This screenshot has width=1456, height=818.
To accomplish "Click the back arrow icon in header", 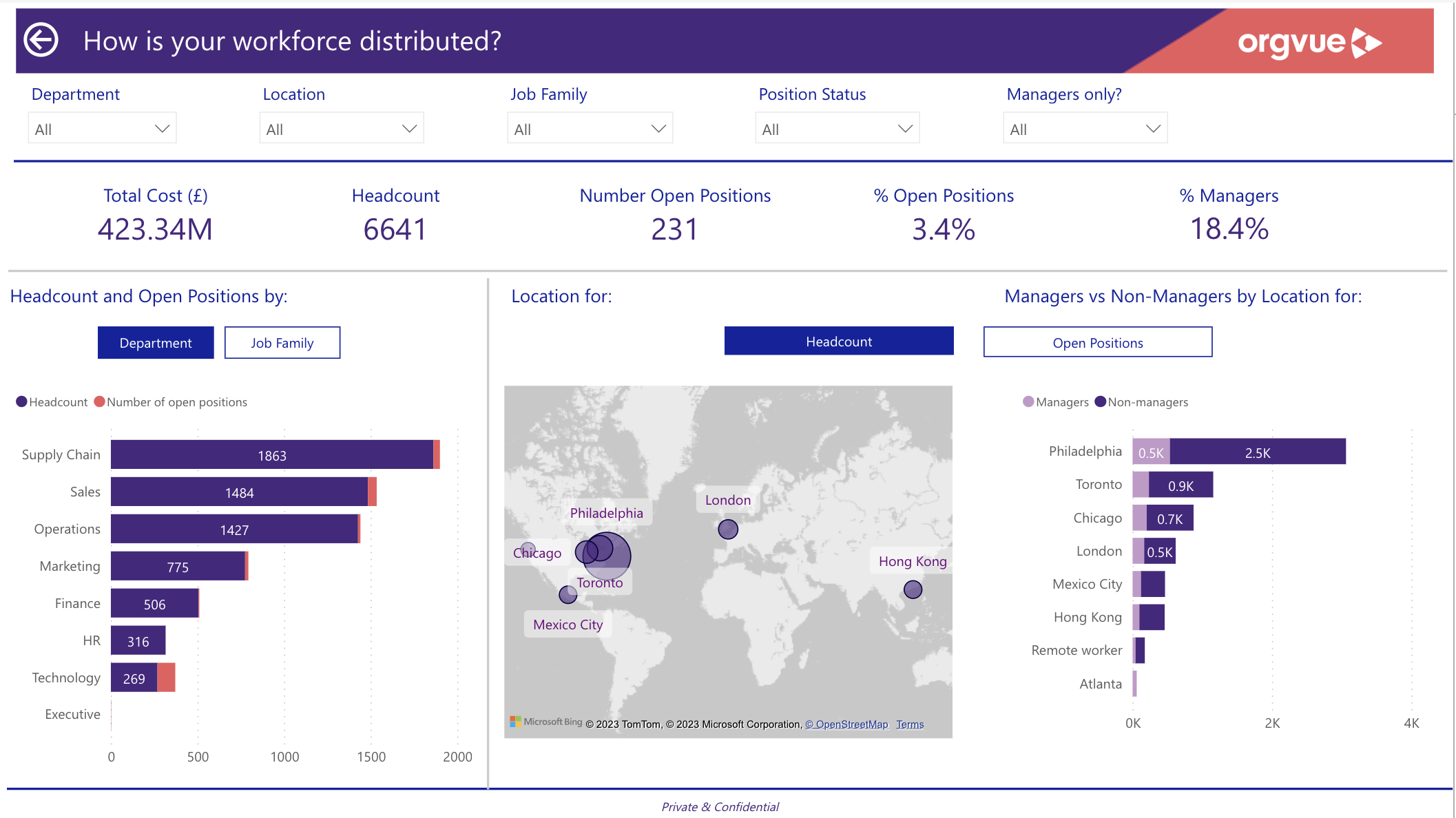I will pos(41,40).
